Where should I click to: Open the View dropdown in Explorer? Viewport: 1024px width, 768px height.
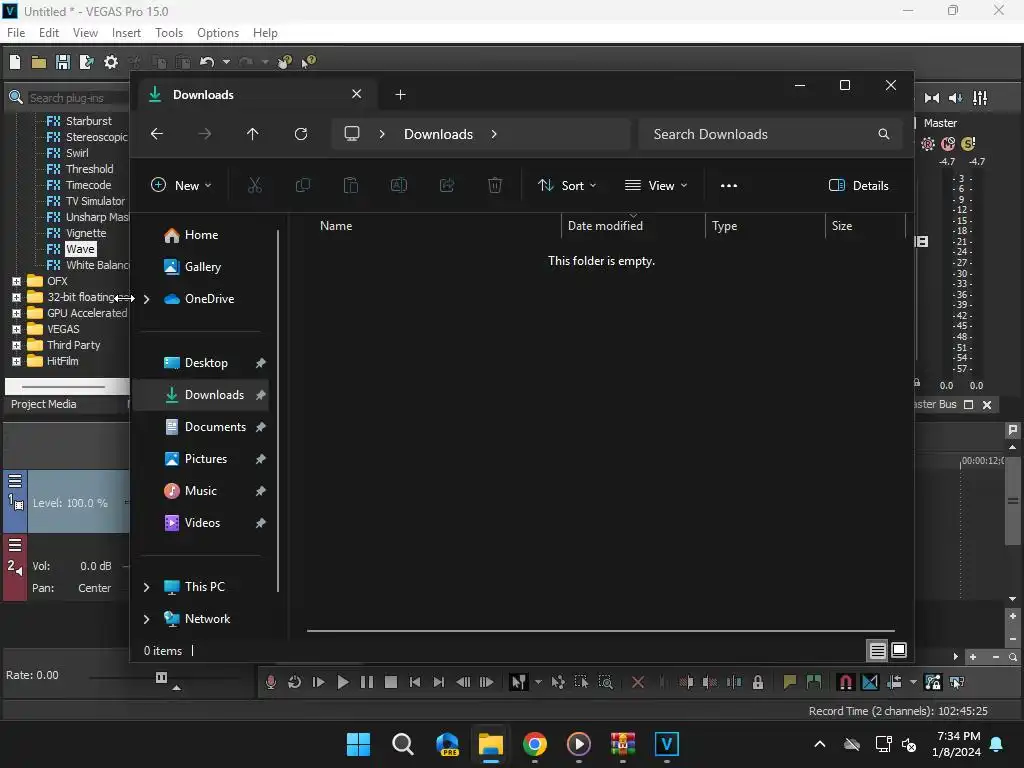pos(656,185)
